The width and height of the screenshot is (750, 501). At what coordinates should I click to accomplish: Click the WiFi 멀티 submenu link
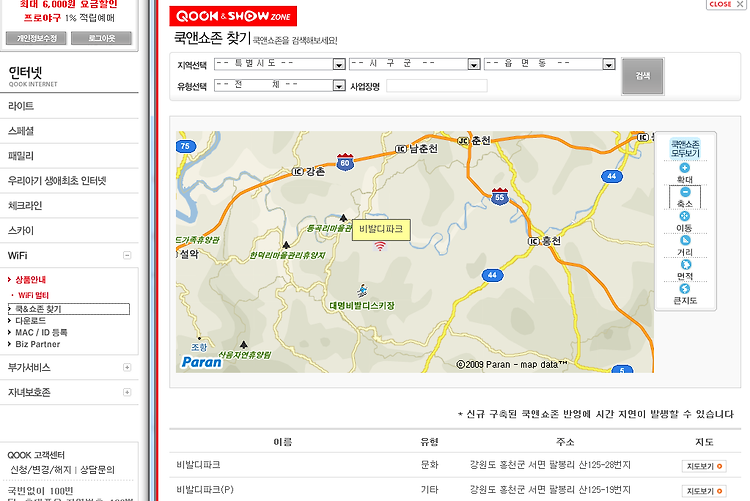(x=33, y=295)
